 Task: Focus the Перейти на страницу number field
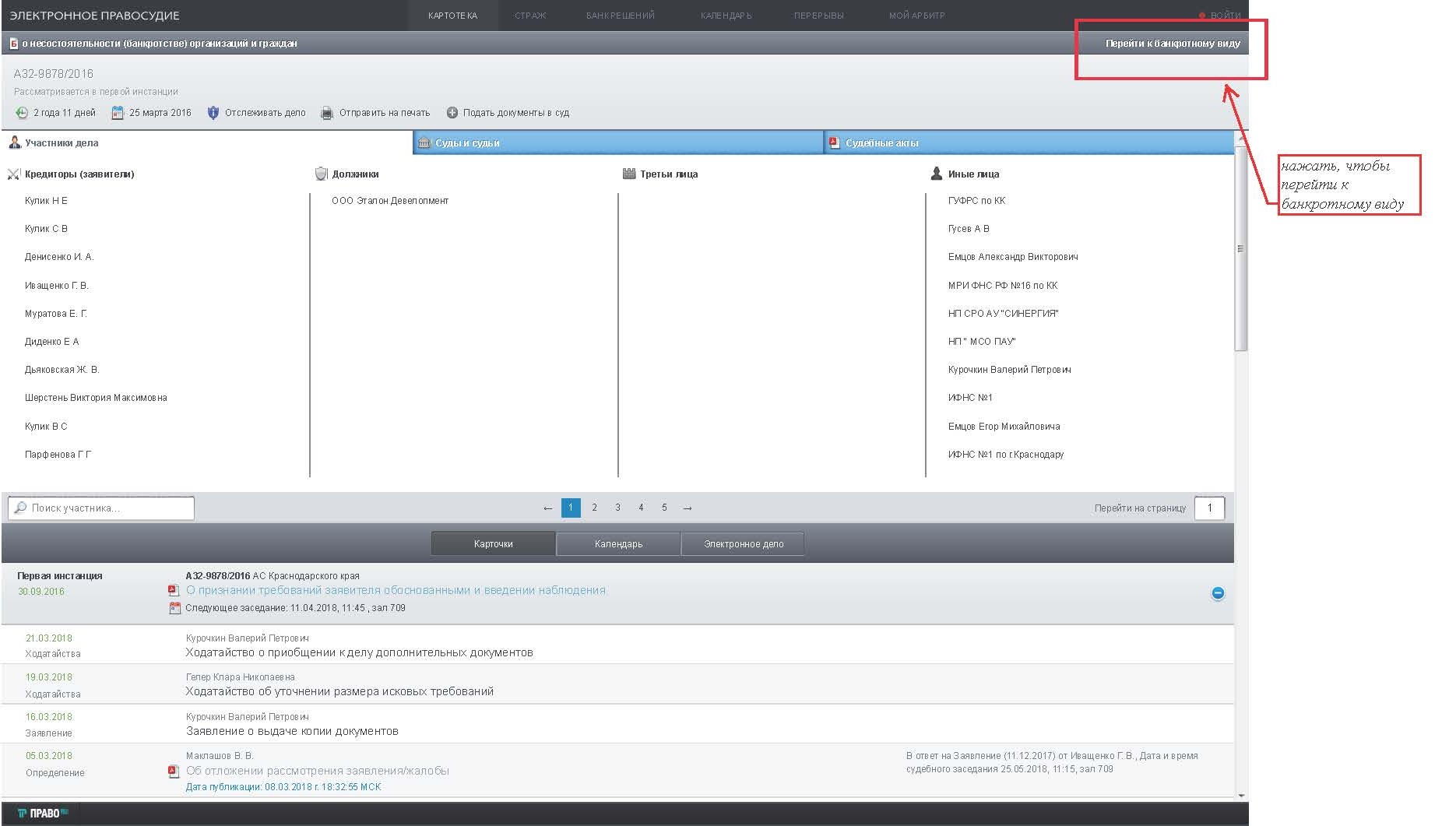[x=1209, y=508]
